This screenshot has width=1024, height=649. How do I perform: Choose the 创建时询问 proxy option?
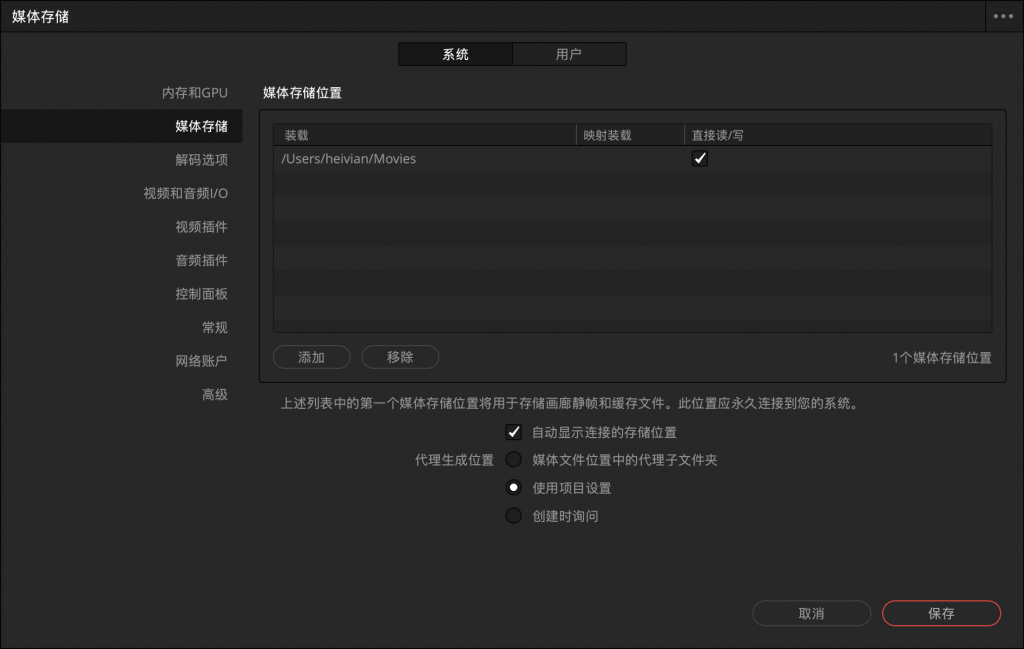(x=513, y=515)
